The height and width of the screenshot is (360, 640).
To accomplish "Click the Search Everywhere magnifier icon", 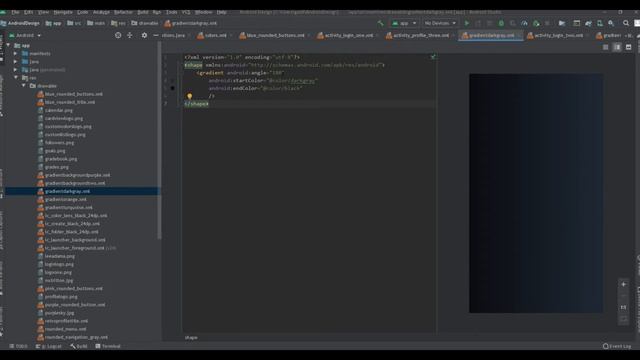I will [x=626, y=23].
